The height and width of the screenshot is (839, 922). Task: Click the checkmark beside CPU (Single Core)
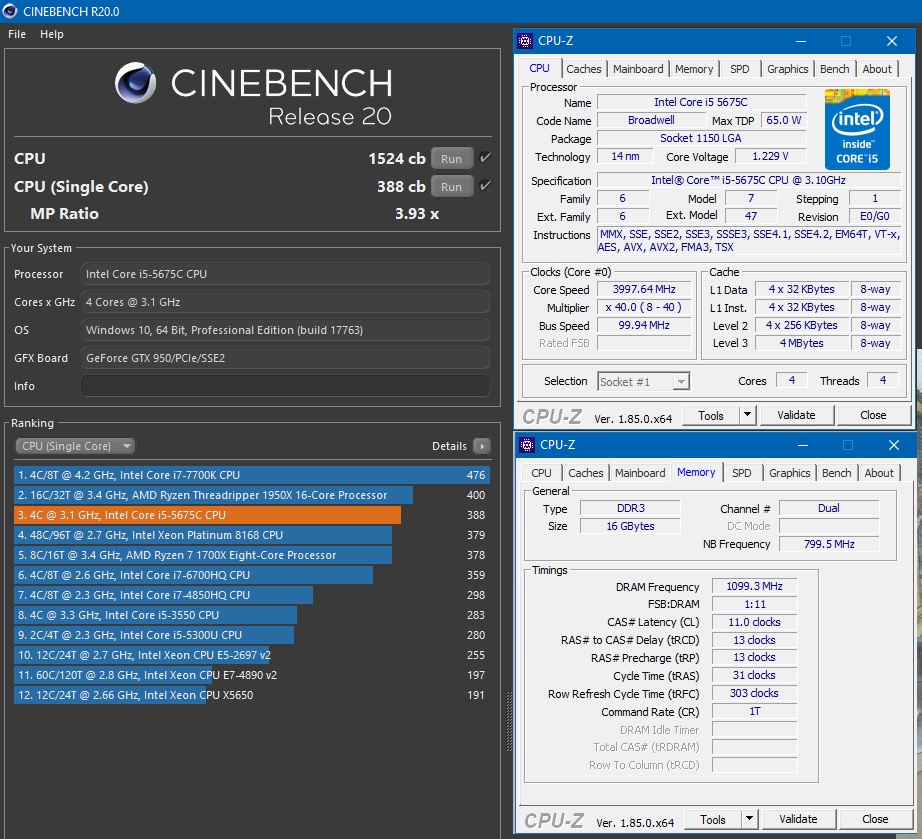(487, 186)
